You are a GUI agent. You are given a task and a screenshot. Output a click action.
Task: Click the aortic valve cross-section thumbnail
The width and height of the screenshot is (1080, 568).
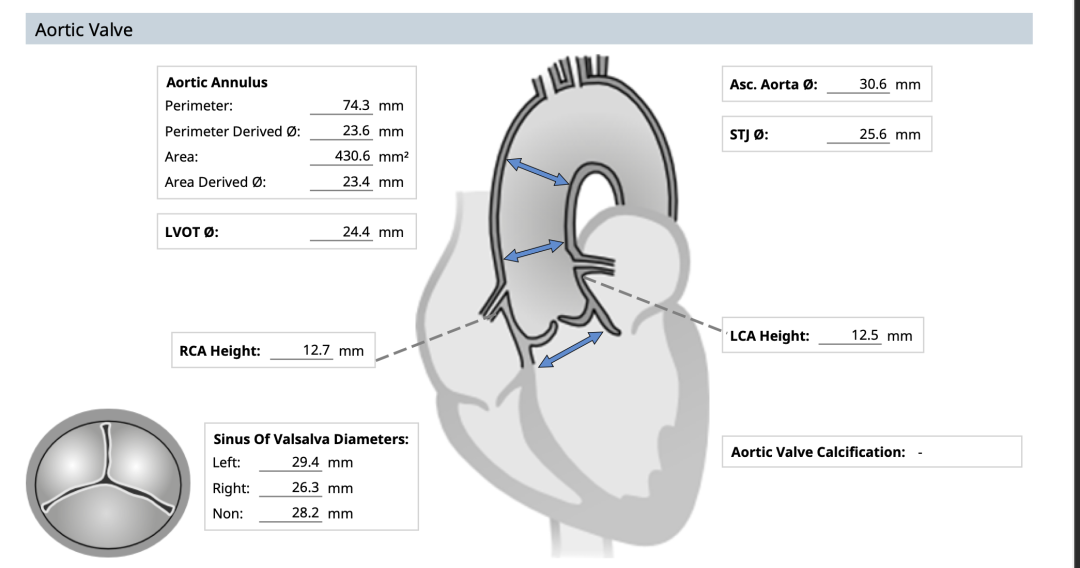[x=107, y=483]
